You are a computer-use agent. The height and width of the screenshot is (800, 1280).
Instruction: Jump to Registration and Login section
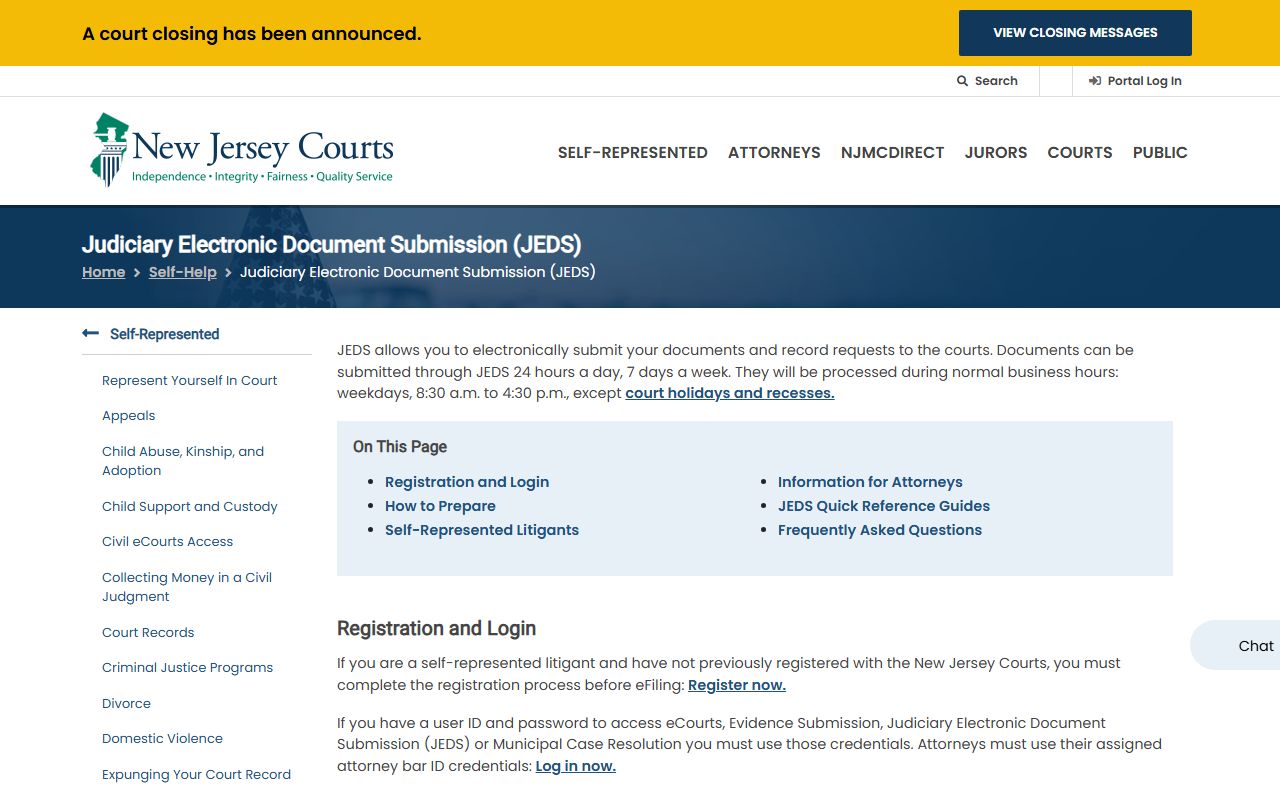[467, 482]
